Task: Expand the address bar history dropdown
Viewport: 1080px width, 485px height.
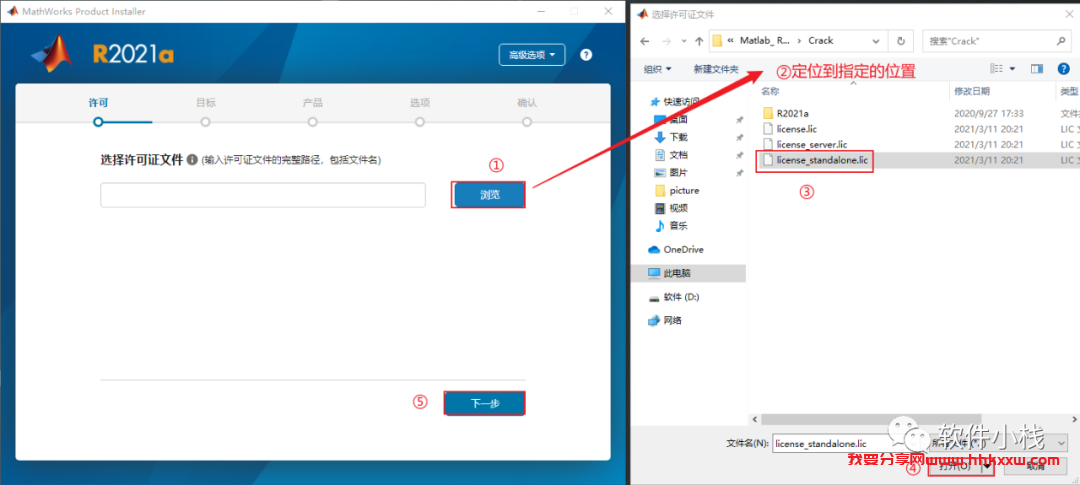Action: (x=876, y=41)
